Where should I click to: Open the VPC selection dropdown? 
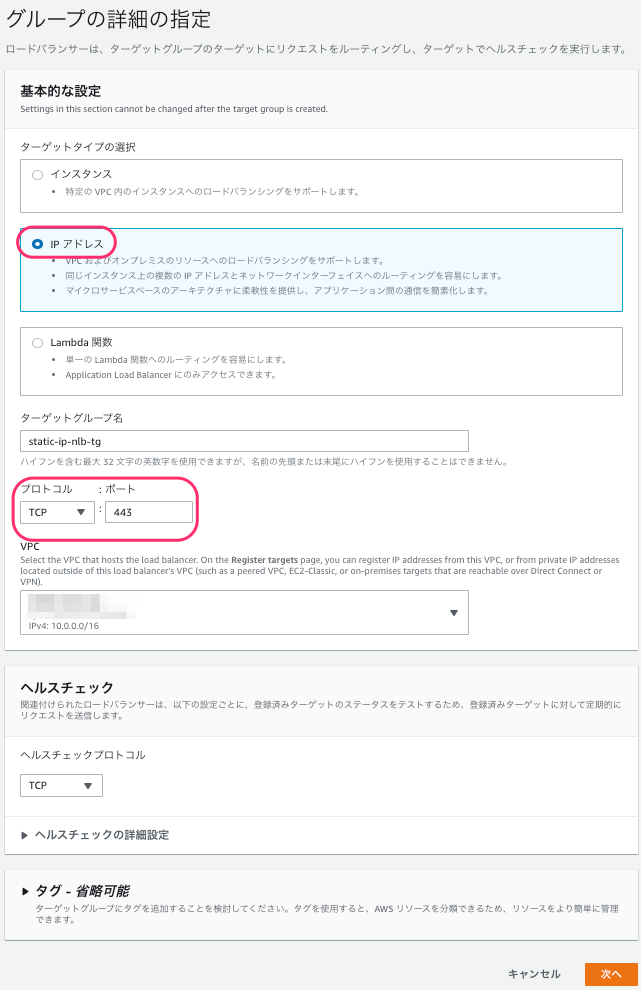point(243,612)
